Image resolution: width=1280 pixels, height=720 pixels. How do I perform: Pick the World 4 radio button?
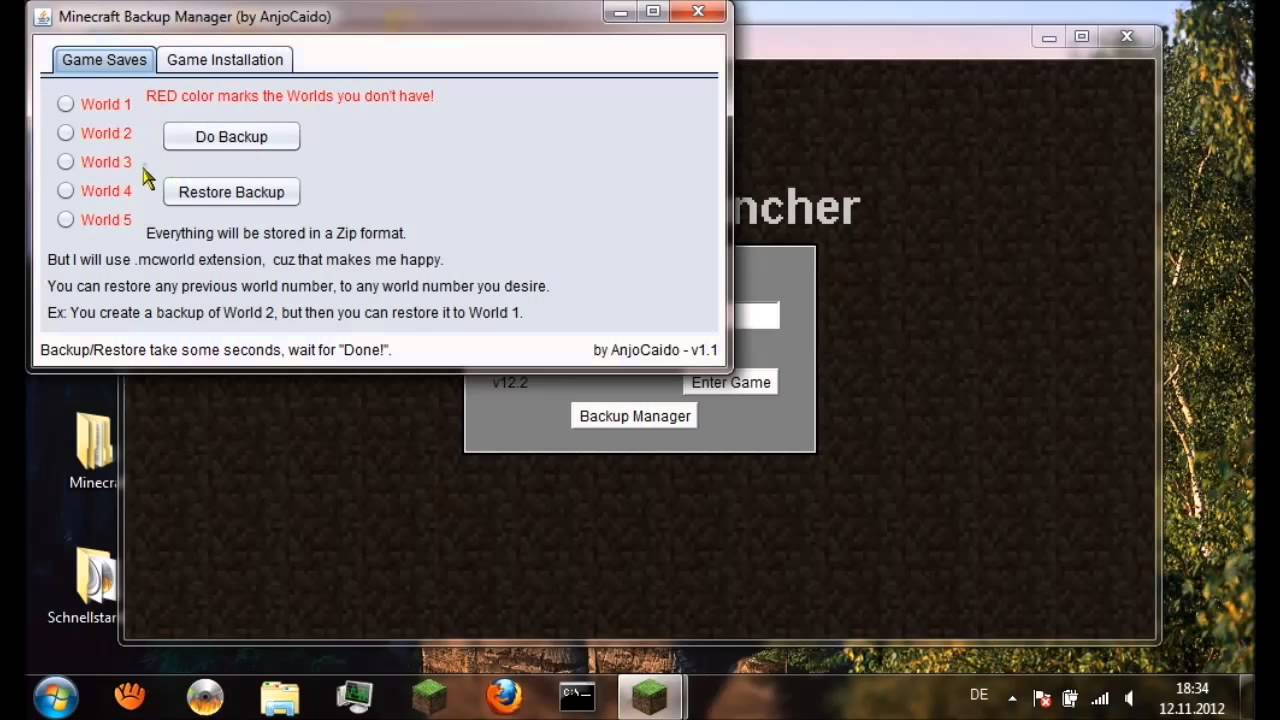[x=66, y=190]
